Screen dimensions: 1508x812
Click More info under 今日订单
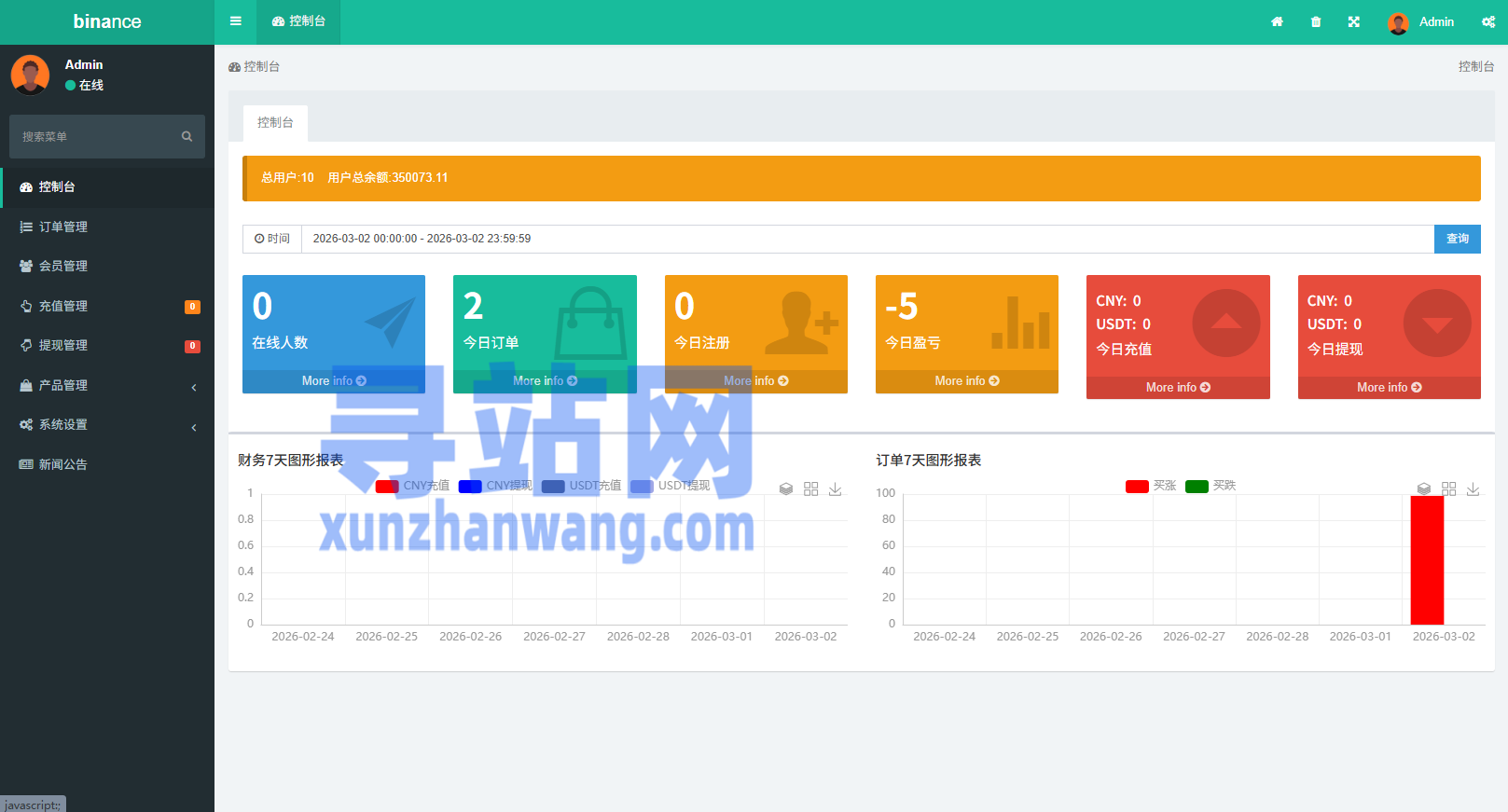click(545, 380)
